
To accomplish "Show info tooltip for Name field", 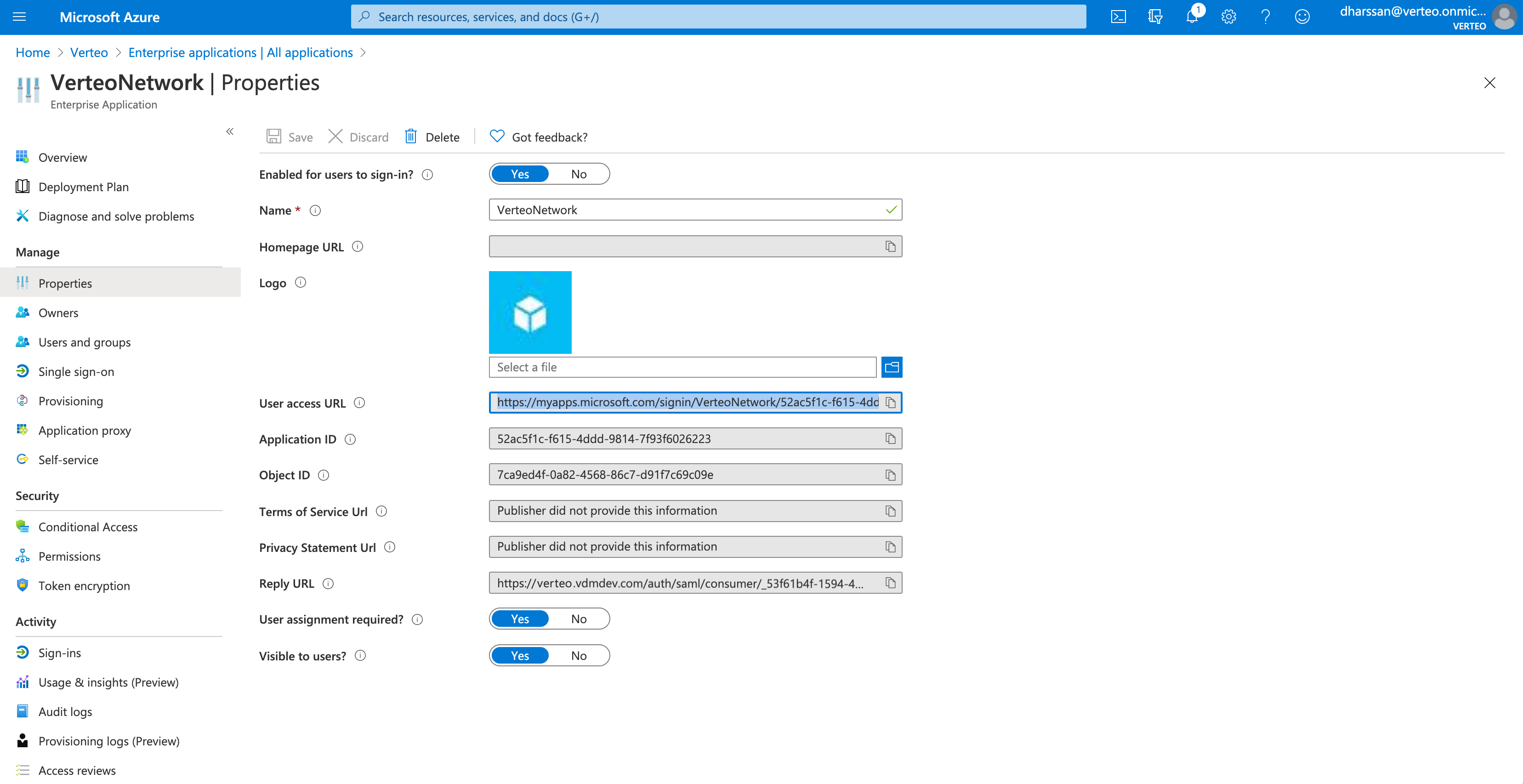I will coord(315,210).
